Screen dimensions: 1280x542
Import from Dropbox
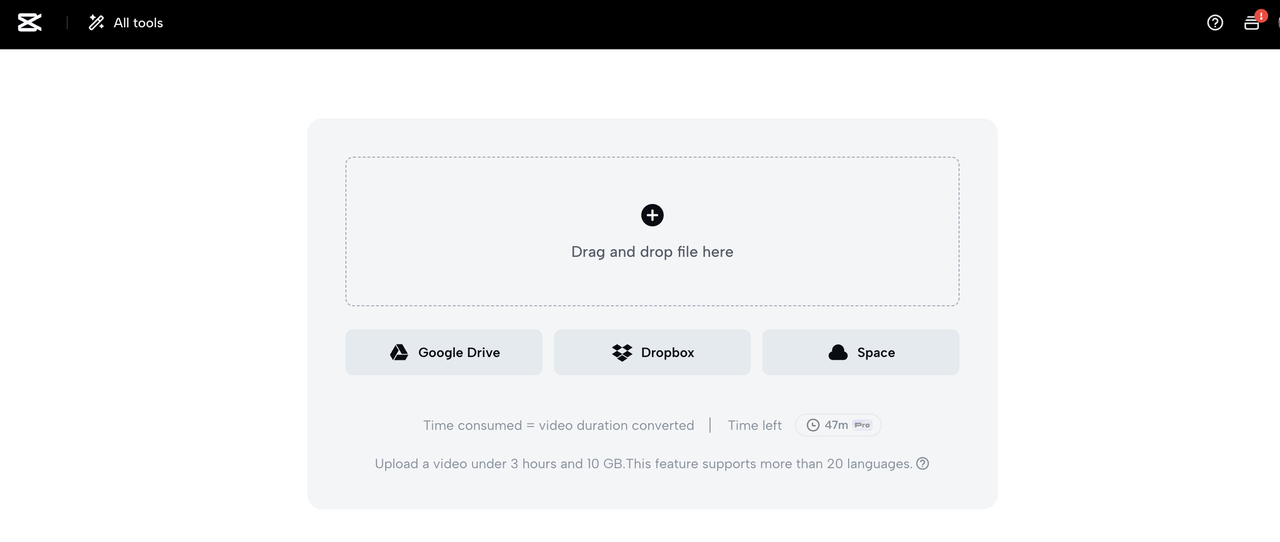coord(652,352)
